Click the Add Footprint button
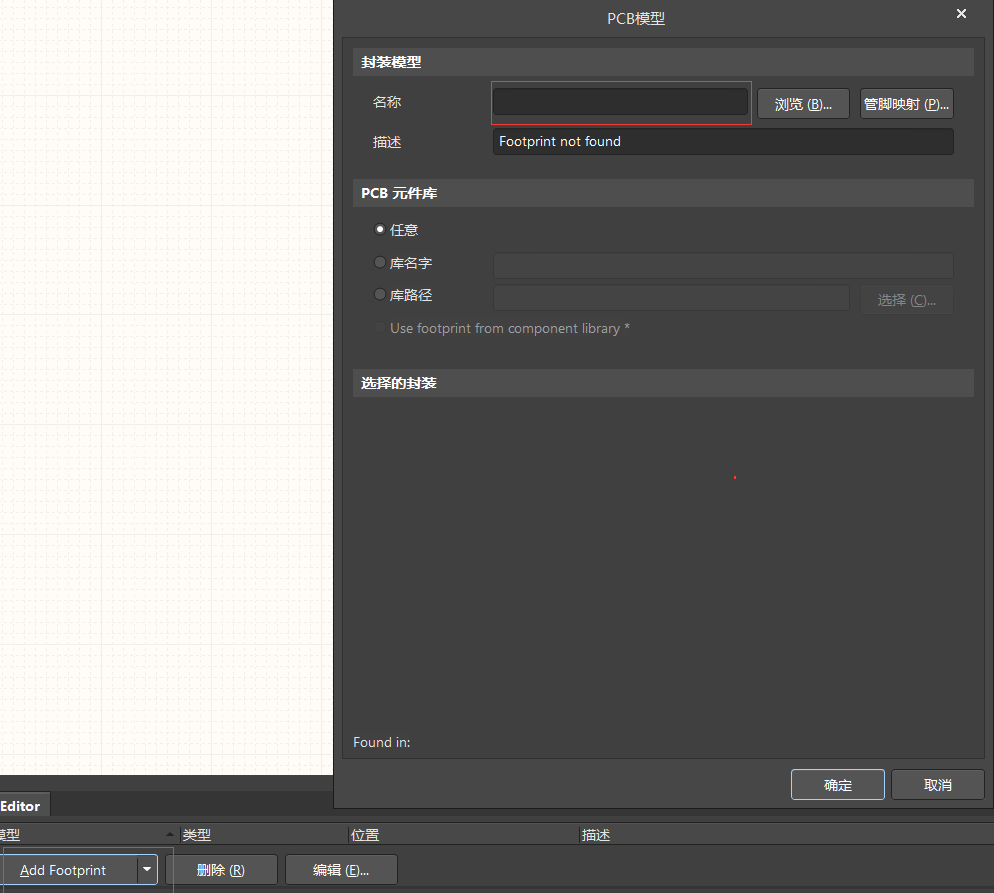Screen dimensions: 994x893 [x=70, y=870]
